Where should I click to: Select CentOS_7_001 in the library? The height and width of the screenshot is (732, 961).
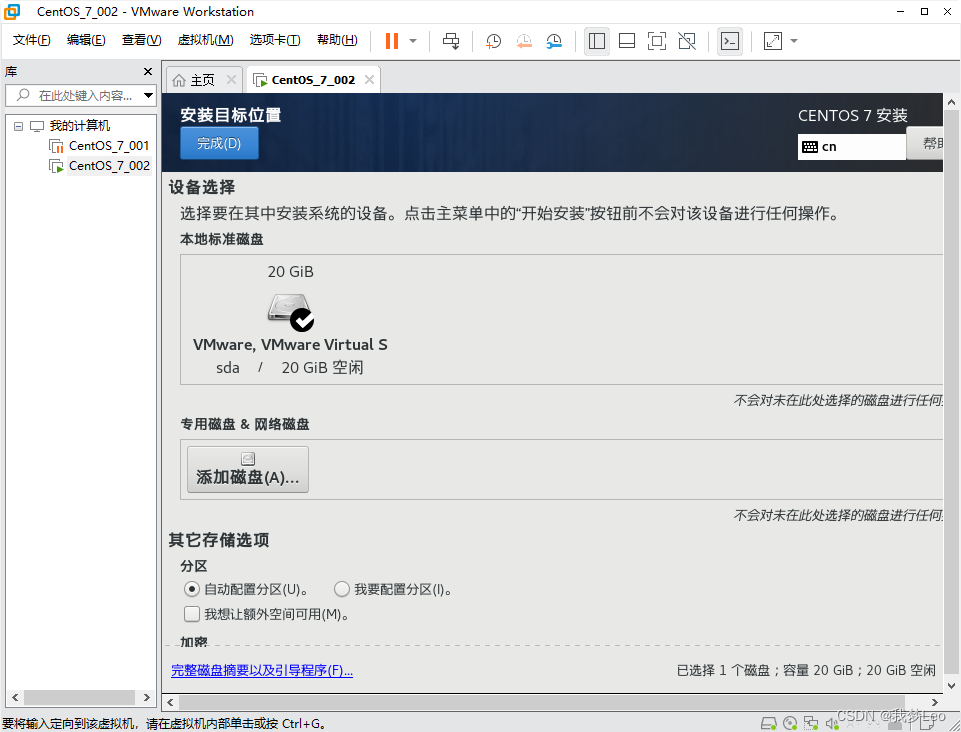pyautogui.click(x=108, y=146)
